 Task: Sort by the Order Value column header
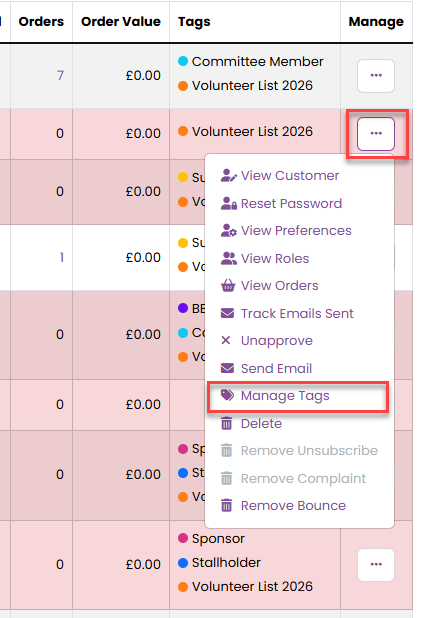pyautogui.click(x=121, y=21)
